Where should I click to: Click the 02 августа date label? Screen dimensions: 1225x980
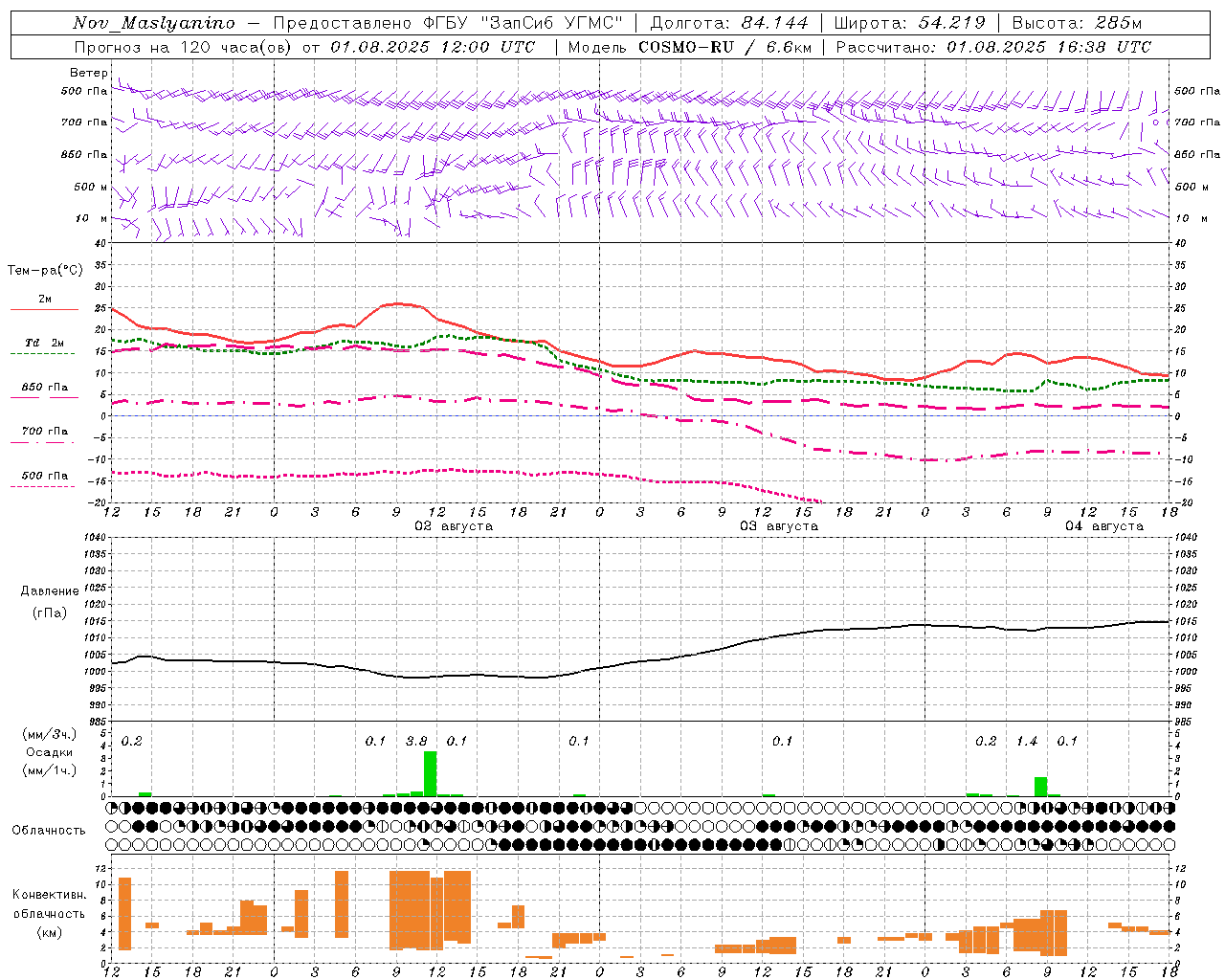click(454, 526)
